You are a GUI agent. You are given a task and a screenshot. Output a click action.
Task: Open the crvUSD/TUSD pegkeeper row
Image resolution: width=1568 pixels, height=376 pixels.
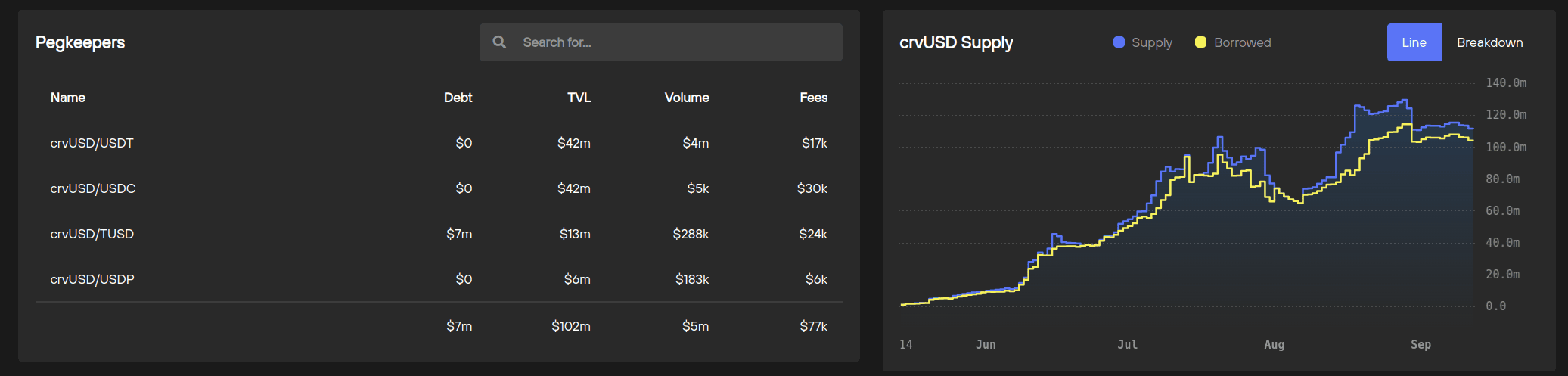[92, 234]
